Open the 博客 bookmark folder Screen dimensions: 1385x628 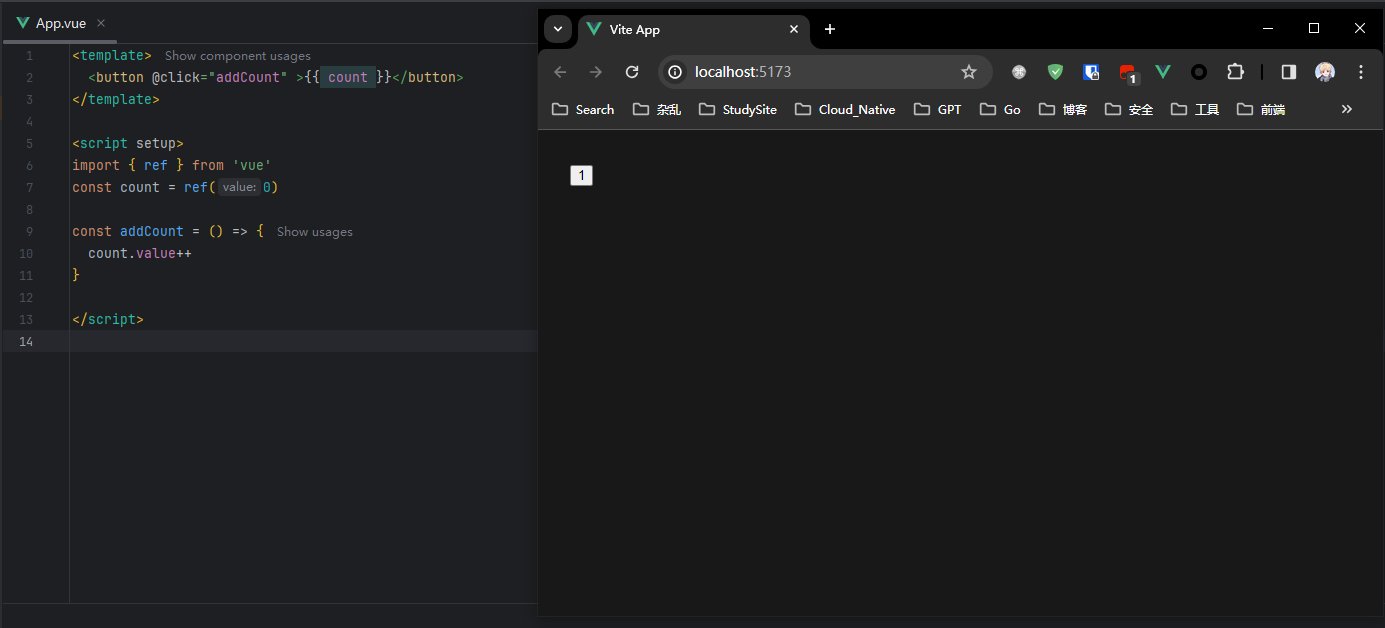tap(1063, 109)
